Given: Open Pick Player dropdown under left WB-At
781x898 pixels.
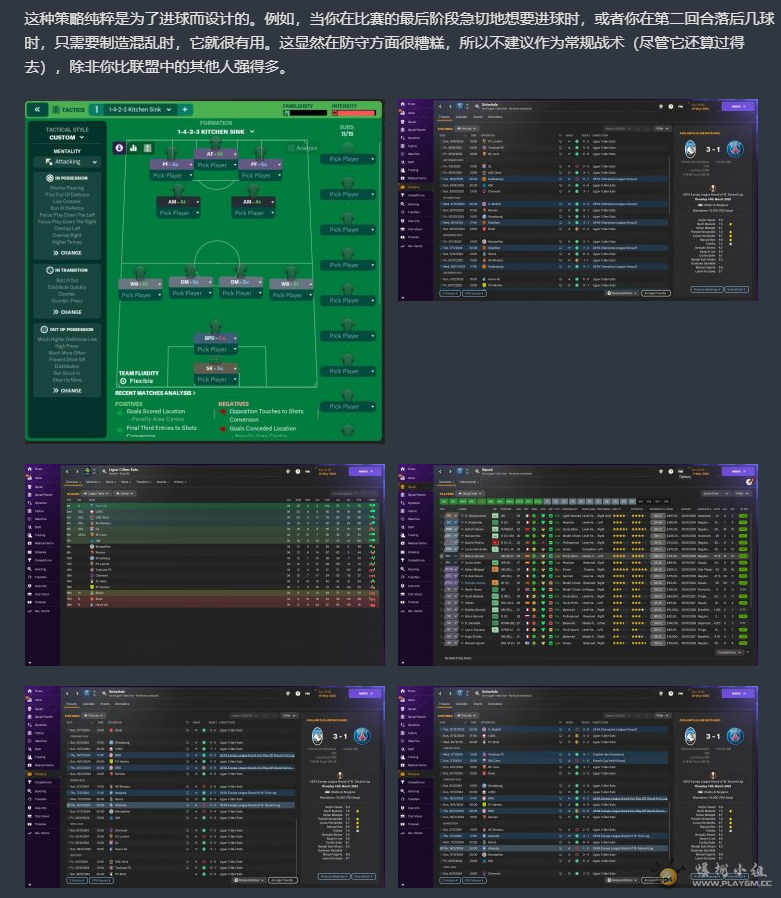Looking at the screenshot, I should tap(140, 295).
